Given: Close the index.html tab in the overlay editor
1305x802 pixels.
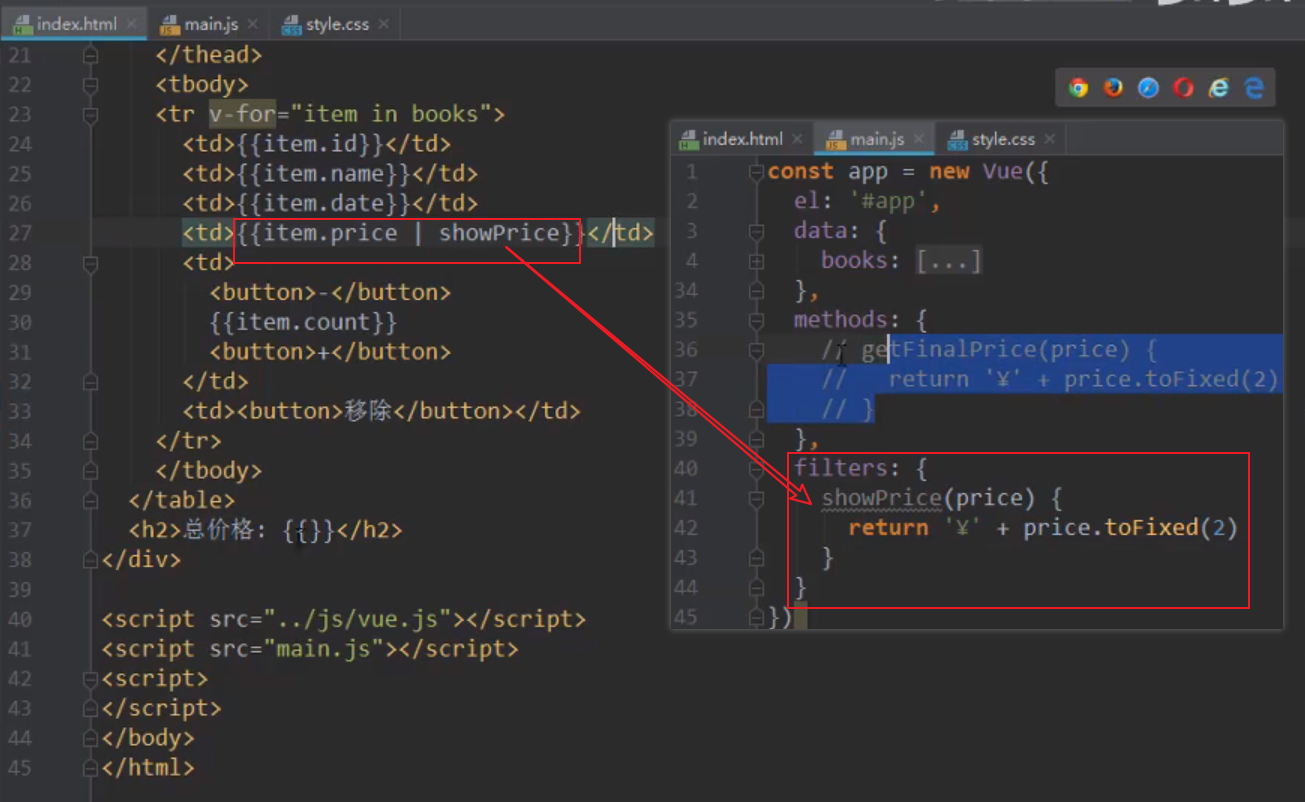Looking at the screenshot, I should coord(797,139).
